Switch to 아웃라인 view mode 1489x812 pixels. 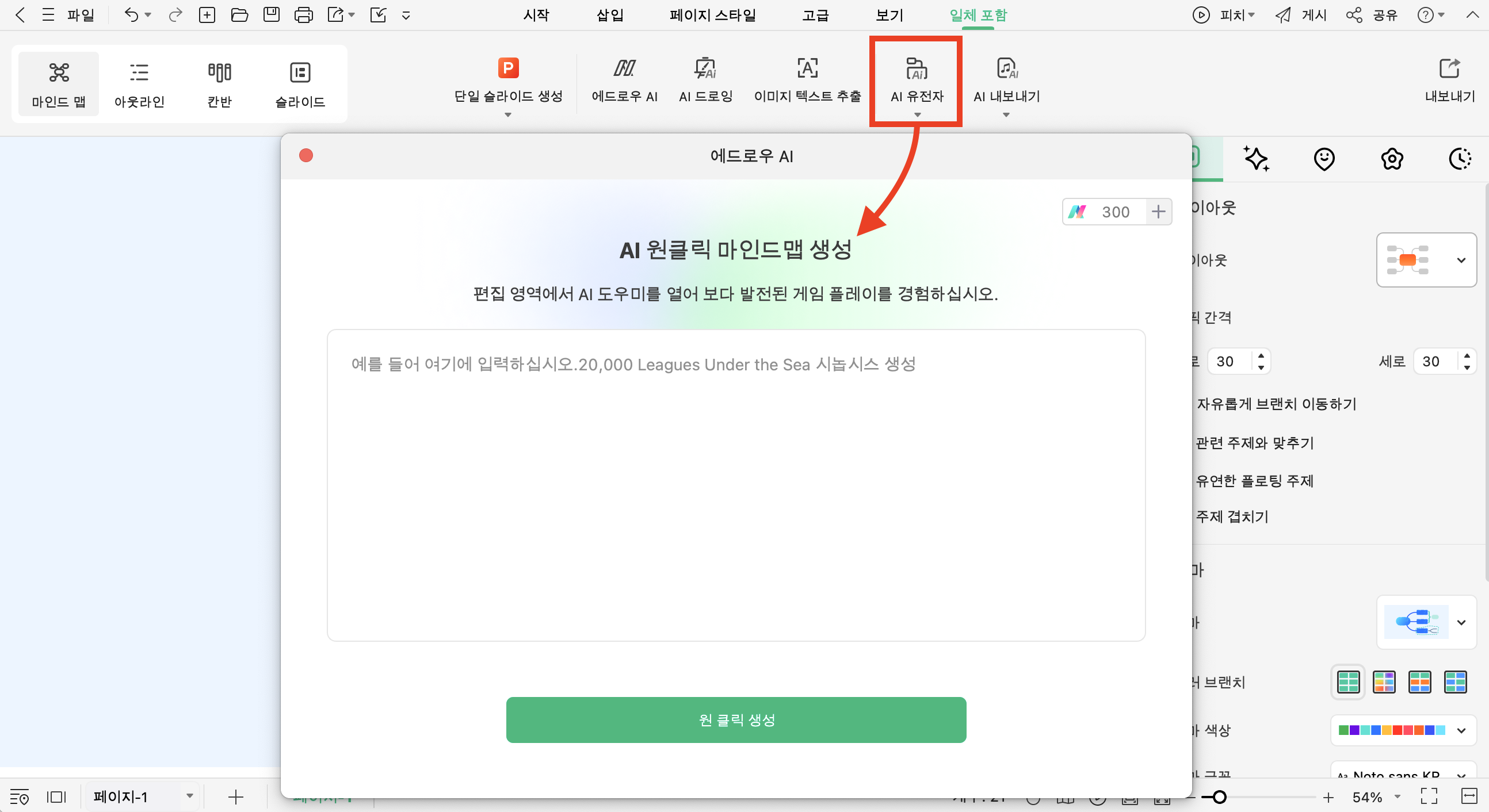(139, 85)
